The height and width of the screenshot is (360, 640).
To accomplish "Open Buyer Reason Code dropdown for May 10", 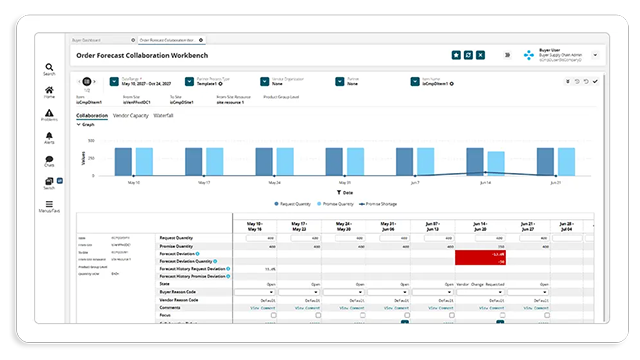I will coord(254,292).
